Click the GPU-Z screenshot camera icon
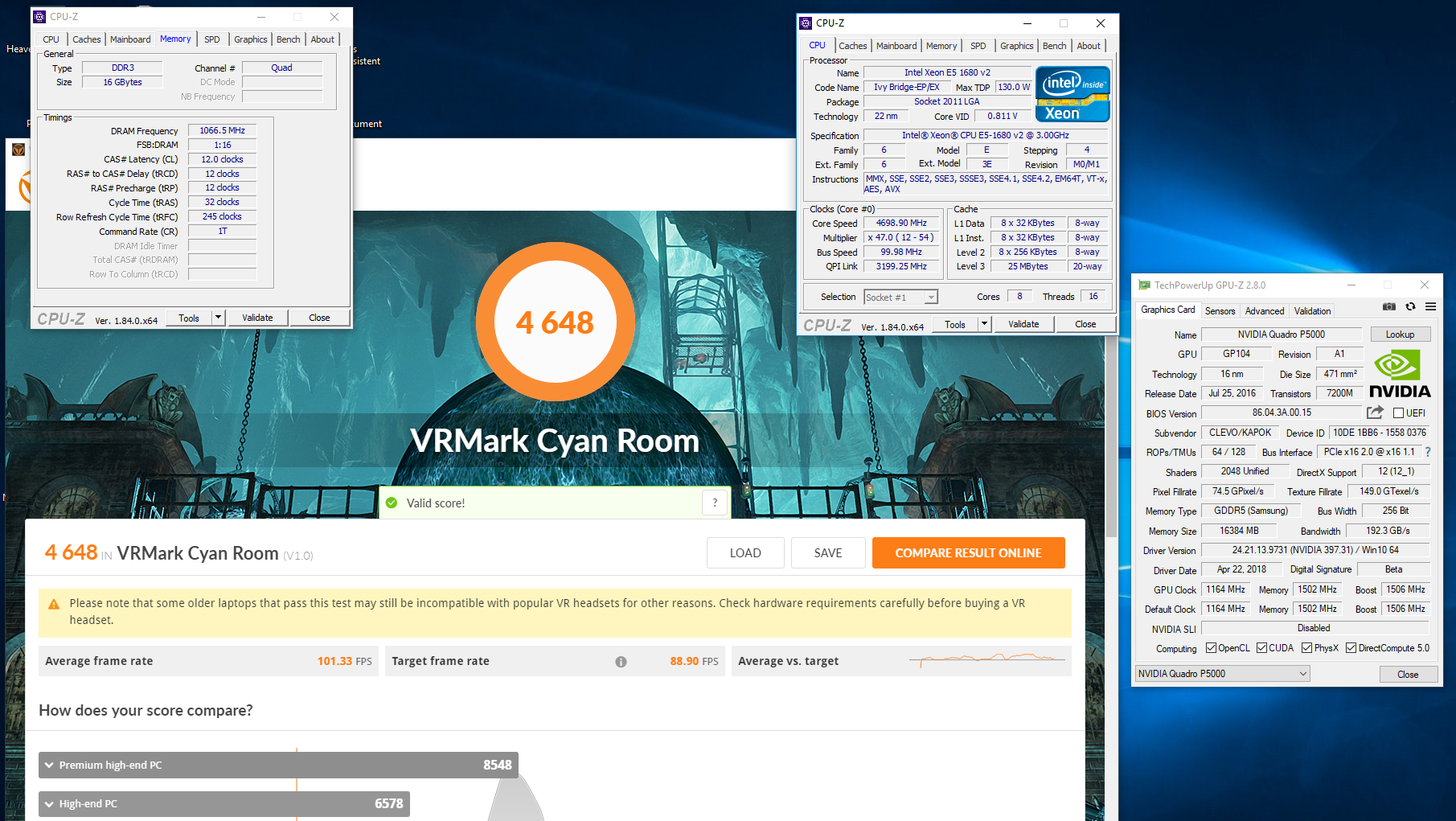Screen dimensions: 1456x821 point(1389,306)
